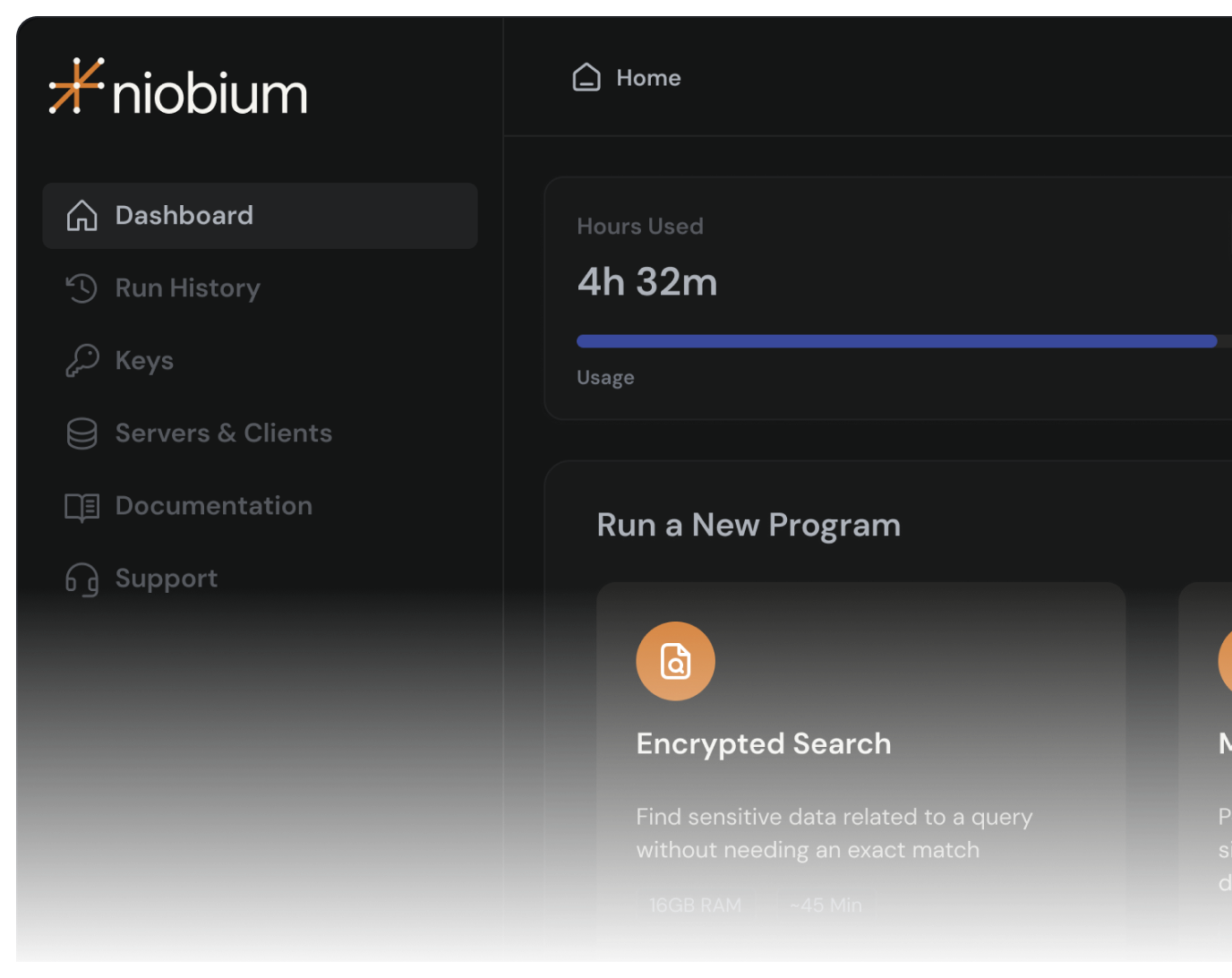Screen dimensions: 1232x978
Task: Select the Support text in the sidebar
Action: pyautogui.click(x=166, y=579)
